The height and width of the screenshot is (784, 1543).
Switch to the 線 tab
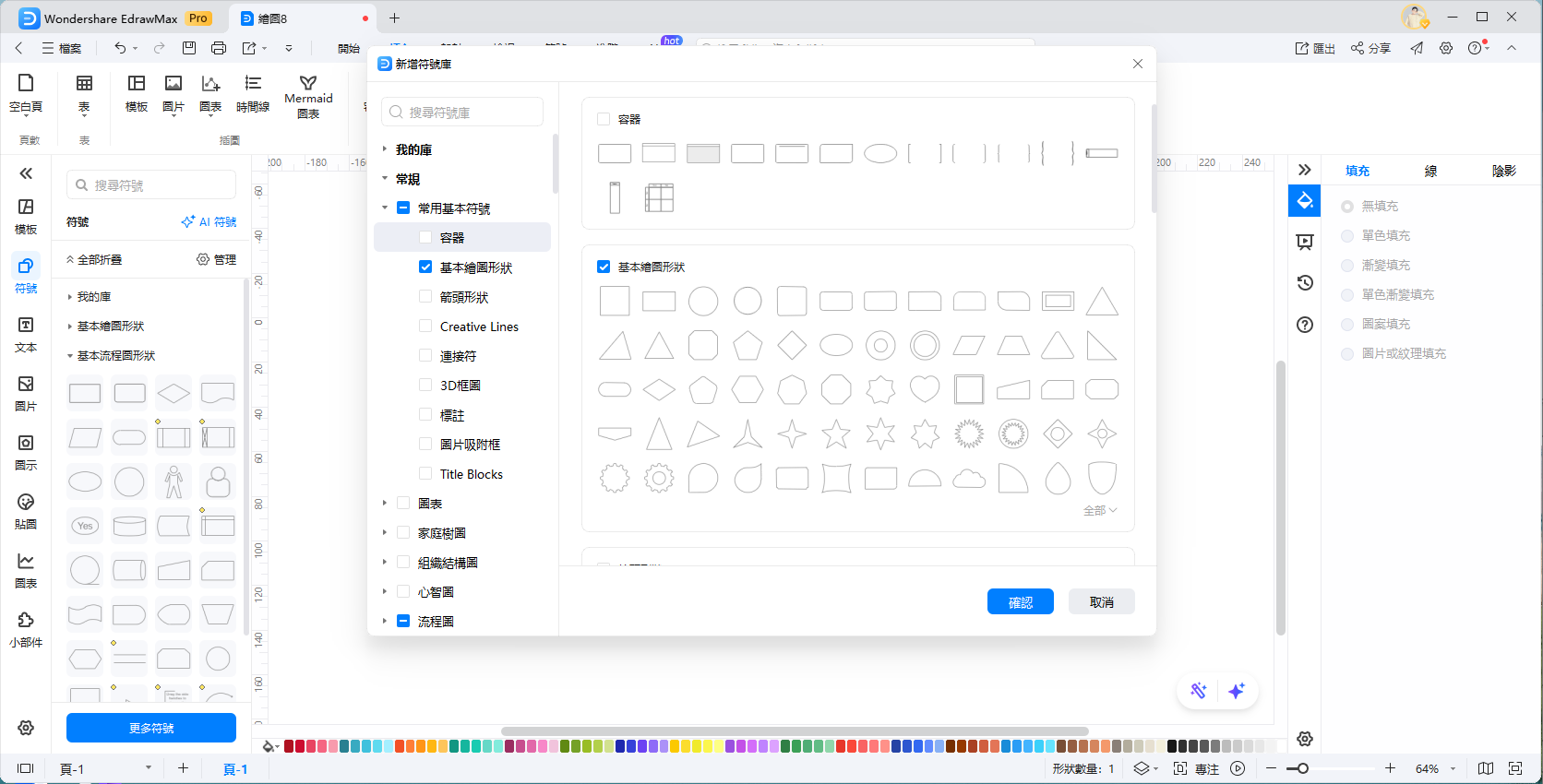1429,171
